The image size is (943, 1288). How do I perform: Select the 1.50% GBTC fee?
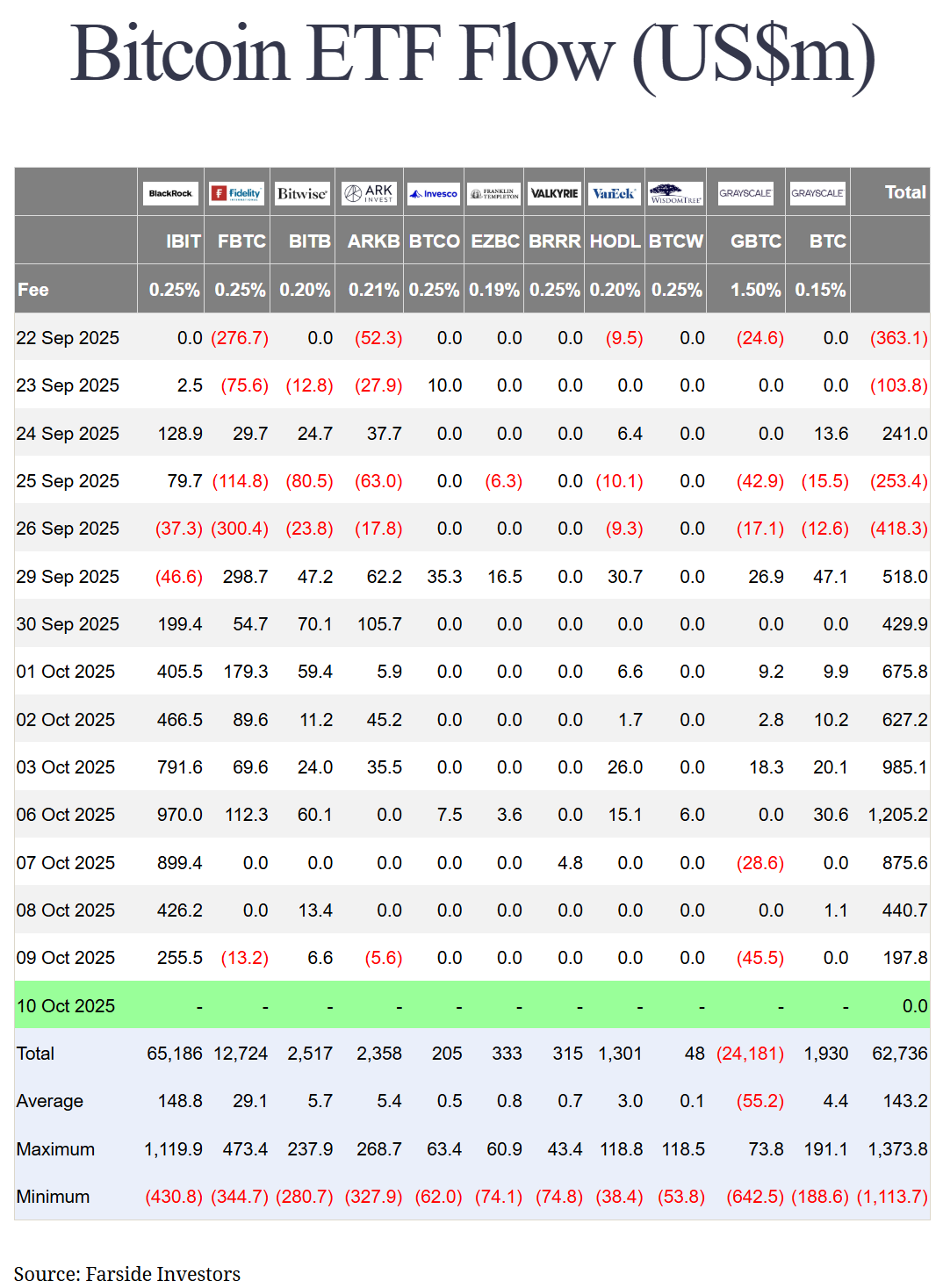tap(756, 290)
